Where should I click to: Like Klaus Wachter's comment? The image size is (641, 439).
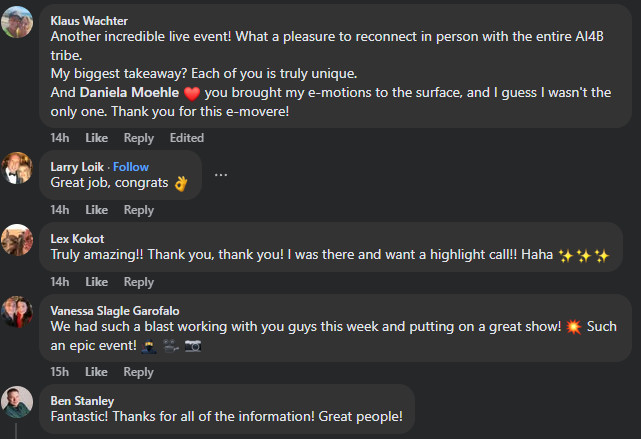(x=96, y=138)
